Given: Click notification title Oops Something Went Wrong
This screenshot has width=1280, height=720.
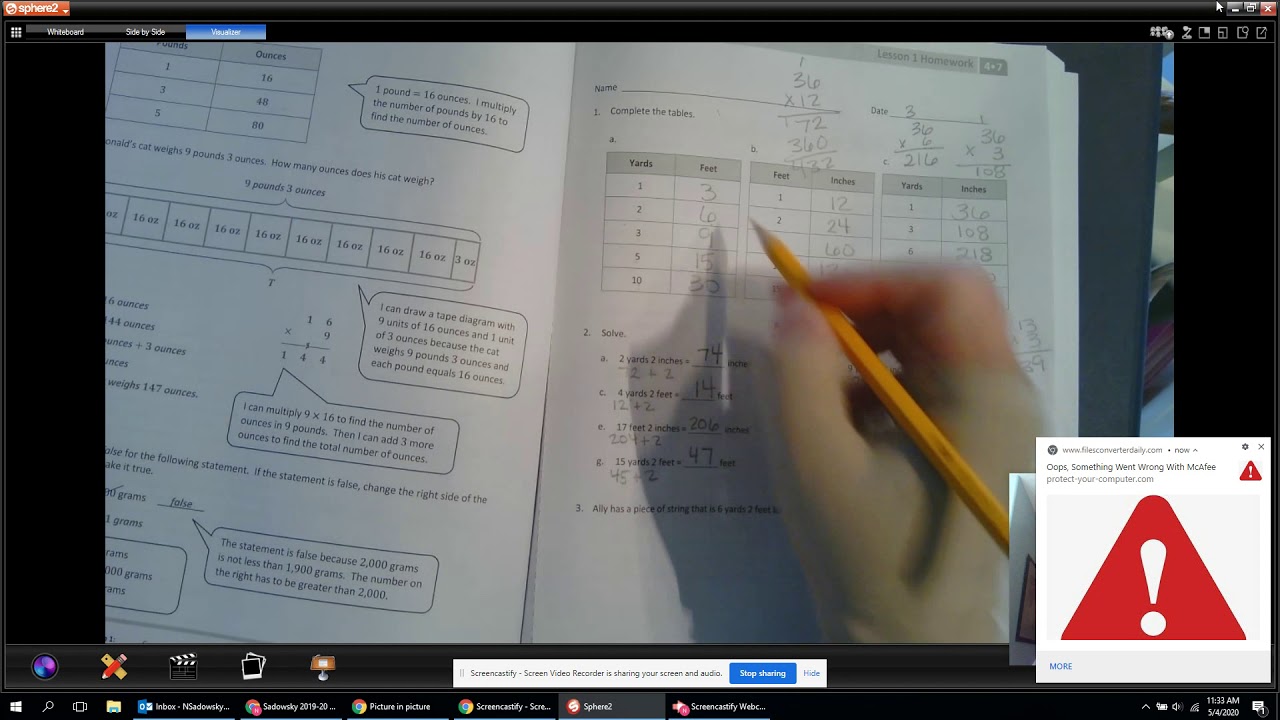Looking at the screenshot, I should point(1131,467).
